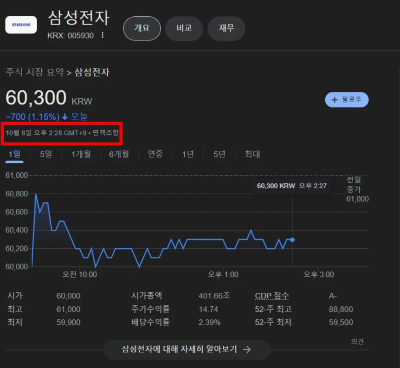Select the 1일 chart range
This screenshot has width=400, height=368.
pos(15,154)
